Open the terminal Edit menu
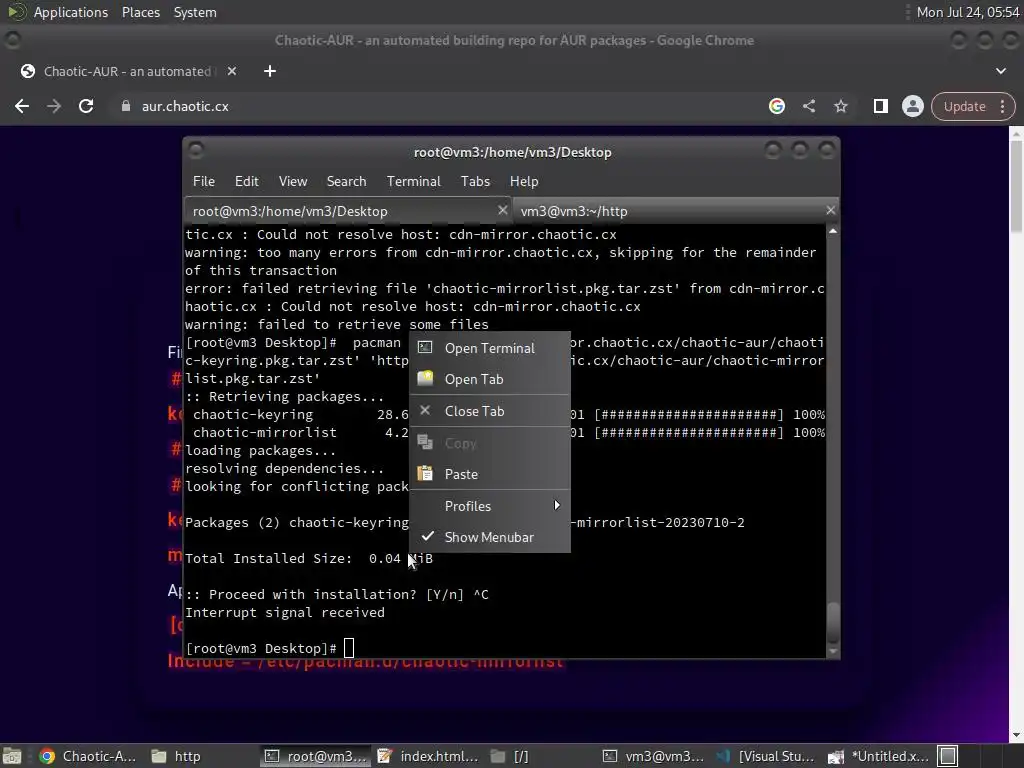1024x768 pixels. [x=247, y=182]
